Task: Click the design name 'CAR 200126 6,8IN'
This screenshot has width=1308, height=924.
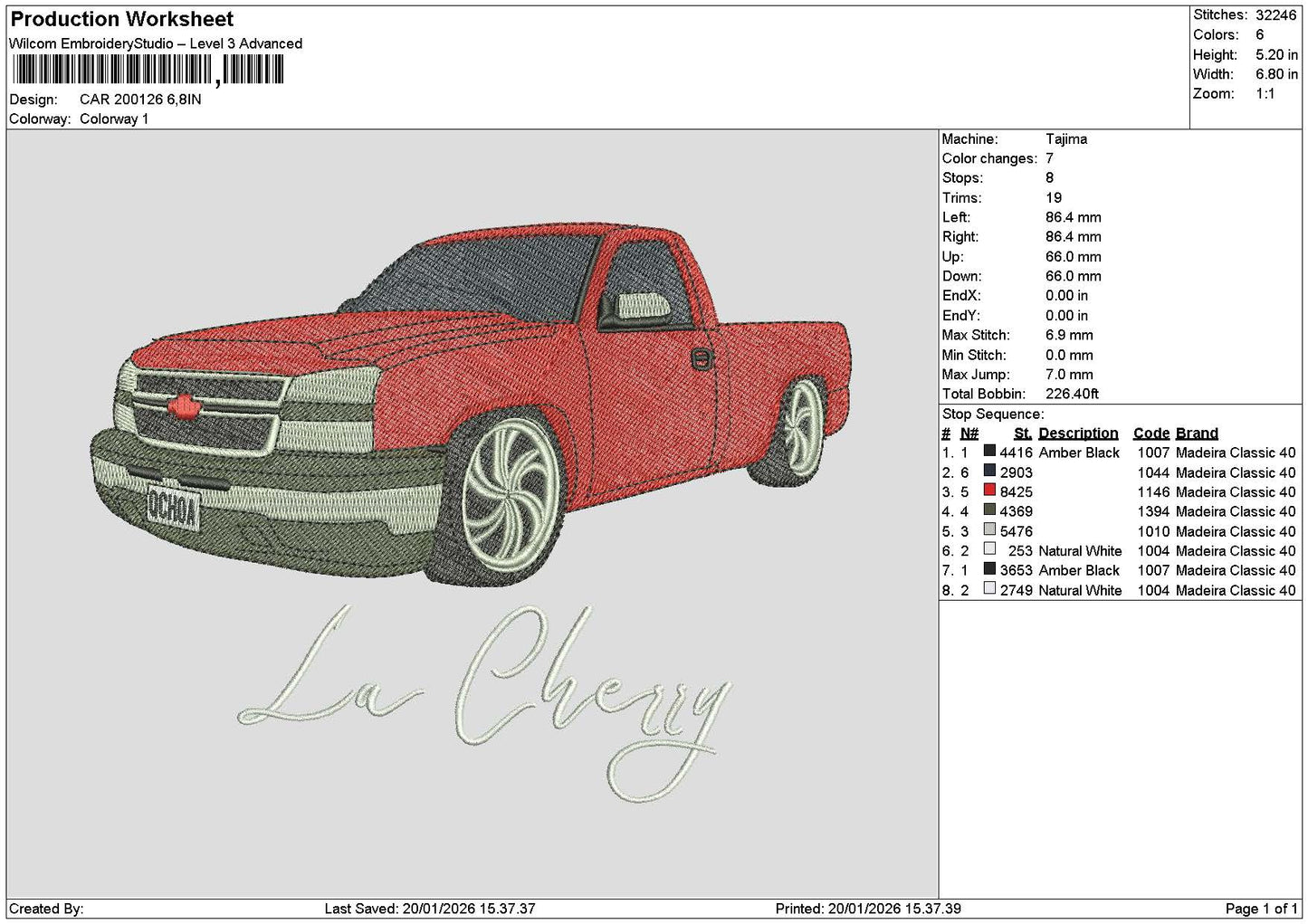Action: (140, 100)
